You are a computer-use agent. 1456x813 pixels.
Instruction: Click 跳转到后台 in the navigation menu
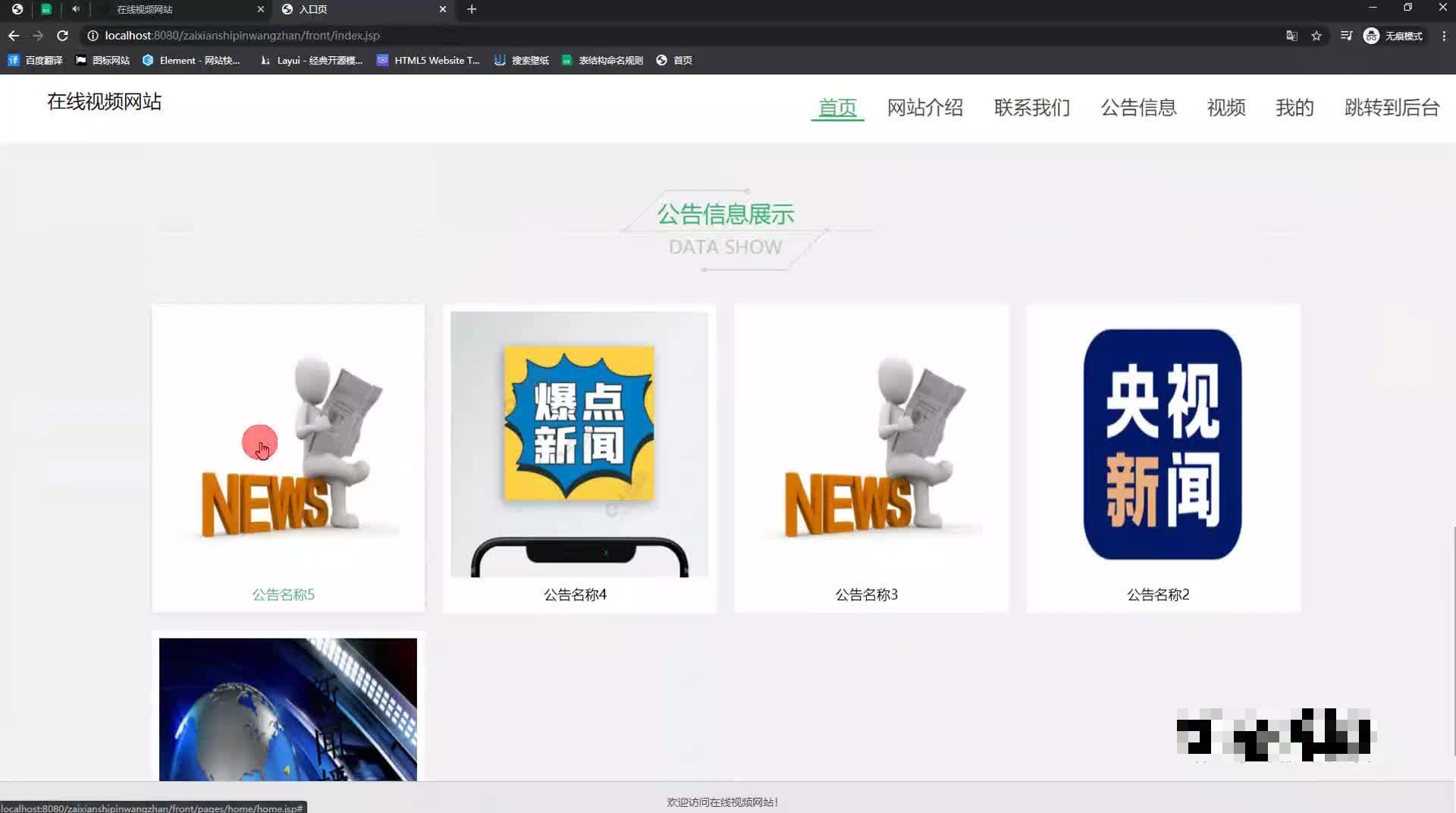pos(1392,108)
